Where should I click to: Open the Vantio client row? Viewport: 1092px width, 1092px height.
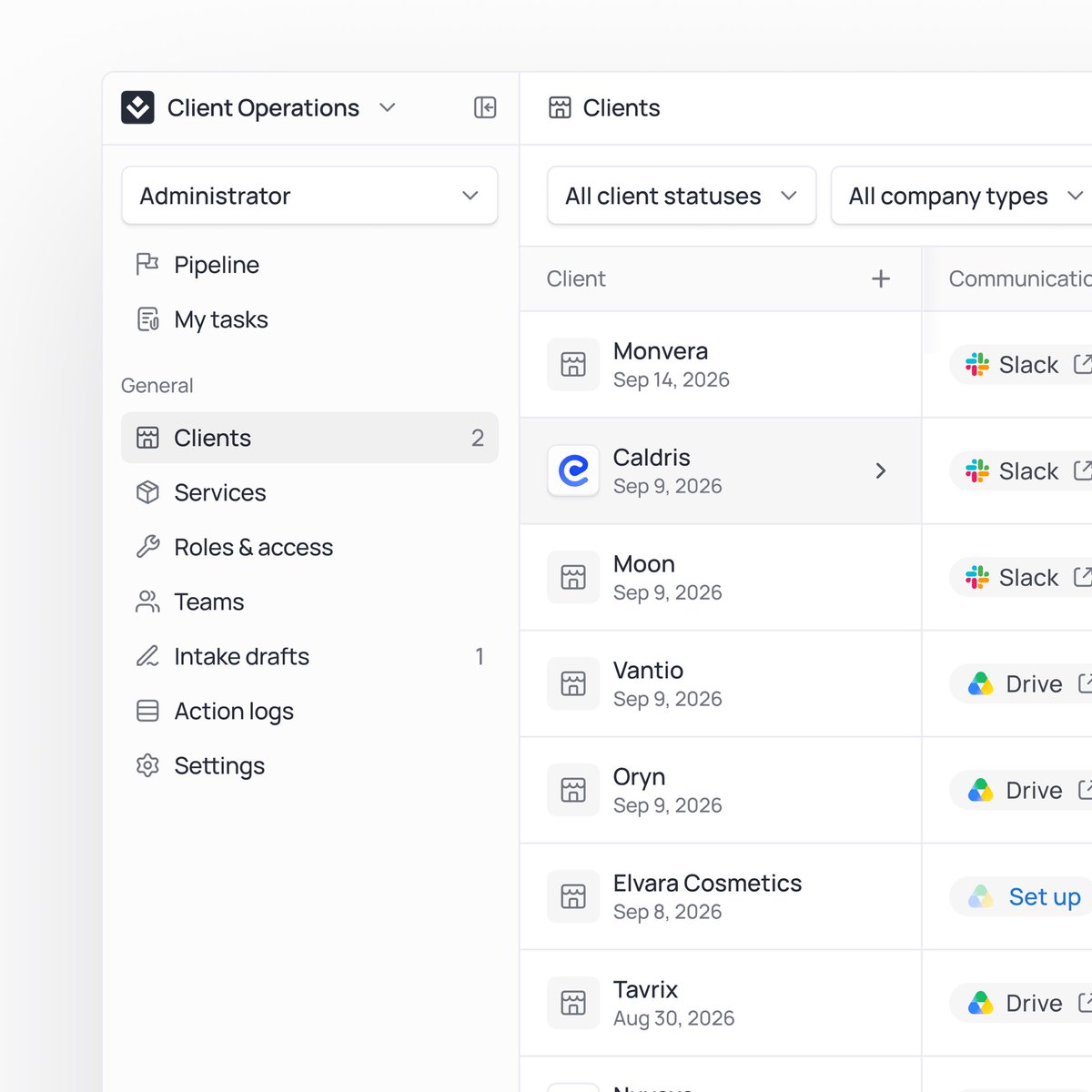pyautogui.click(x=721, y=684)
